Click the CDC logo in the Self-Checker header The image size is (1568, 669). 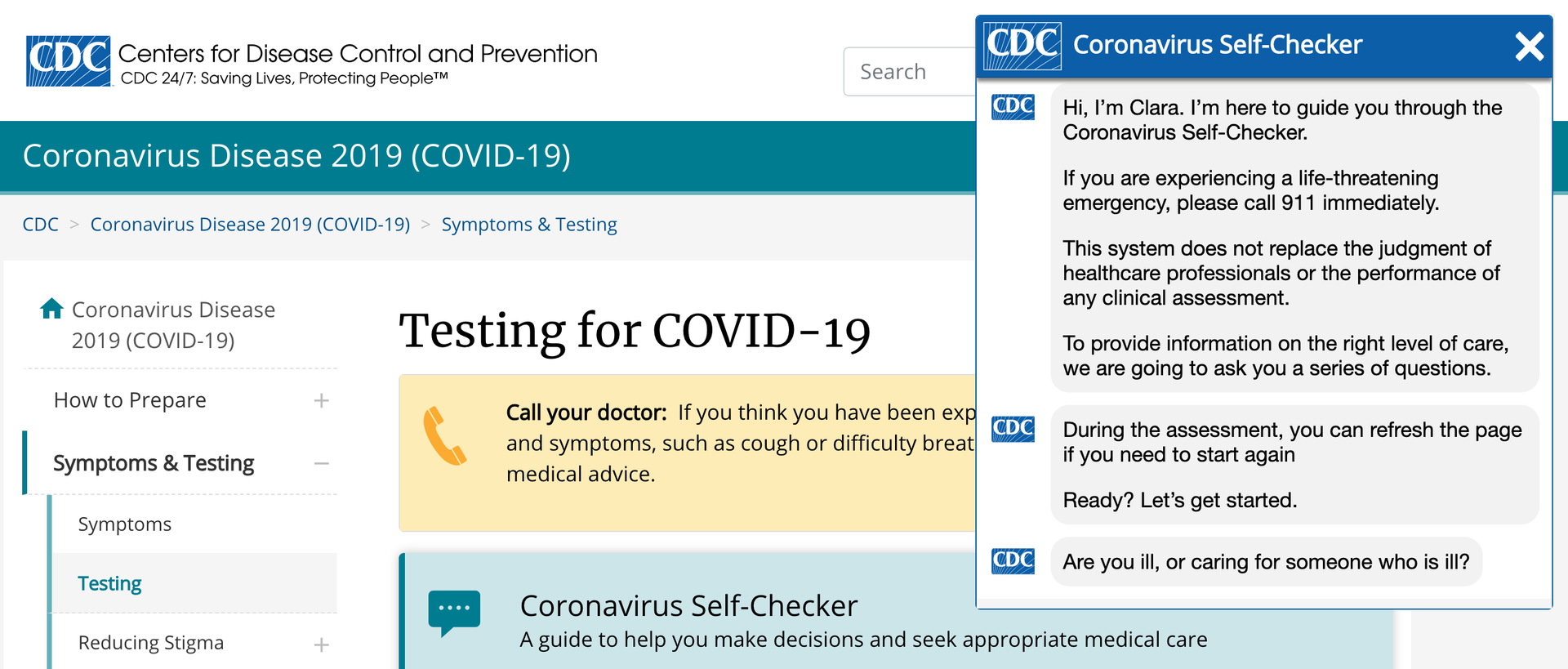point(1022,46)
